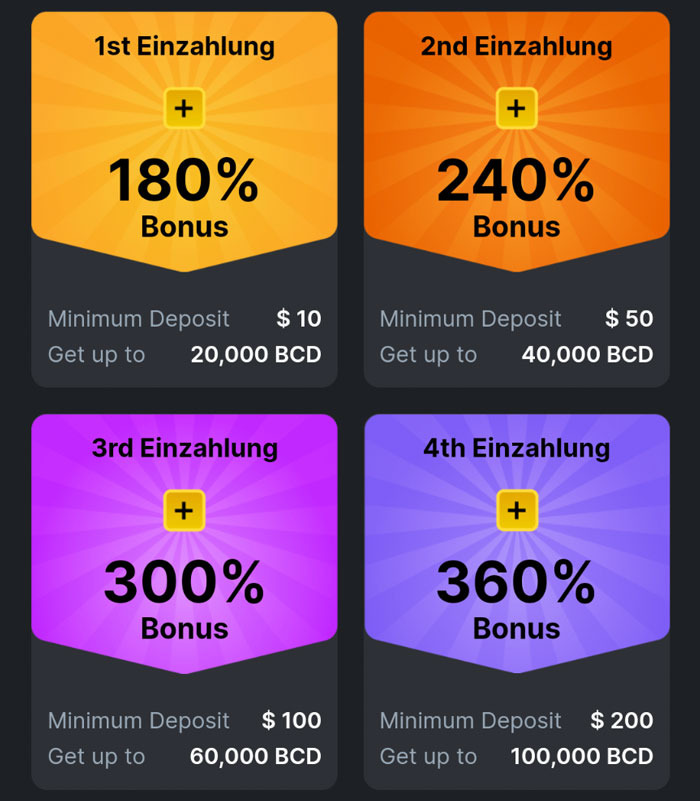This screenshot has height=801, width=700.
Task: Click the plus icon on 4th Einzahlung card
Action: coord(517,510)
